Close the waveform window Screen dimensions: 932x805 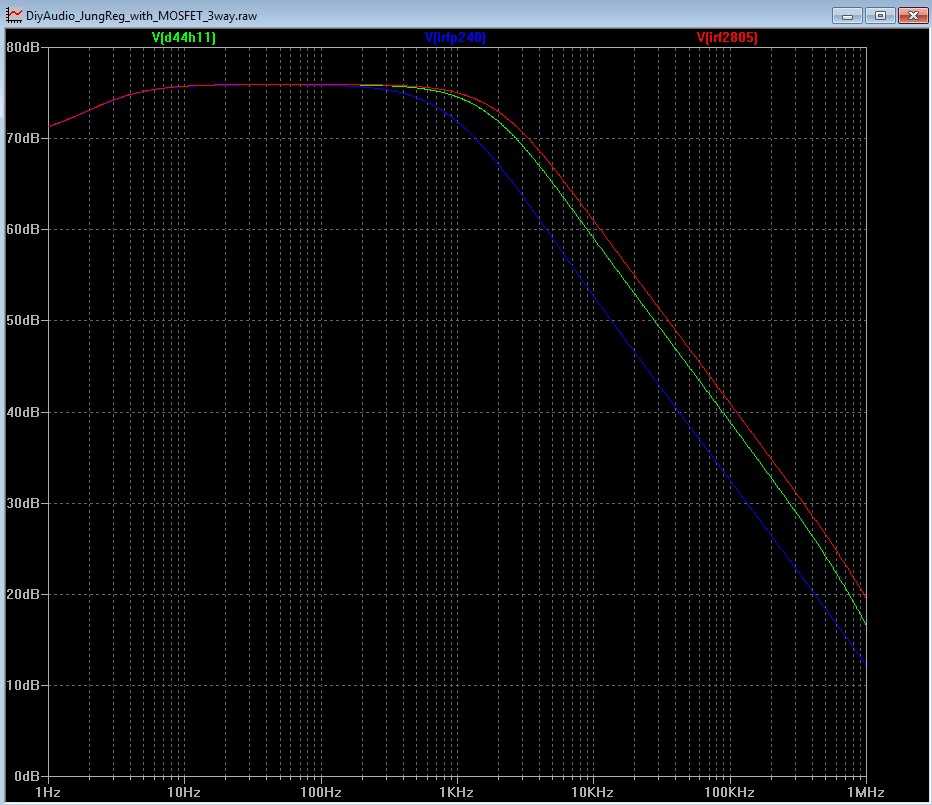pyautogui.click(x=913, y=15)
